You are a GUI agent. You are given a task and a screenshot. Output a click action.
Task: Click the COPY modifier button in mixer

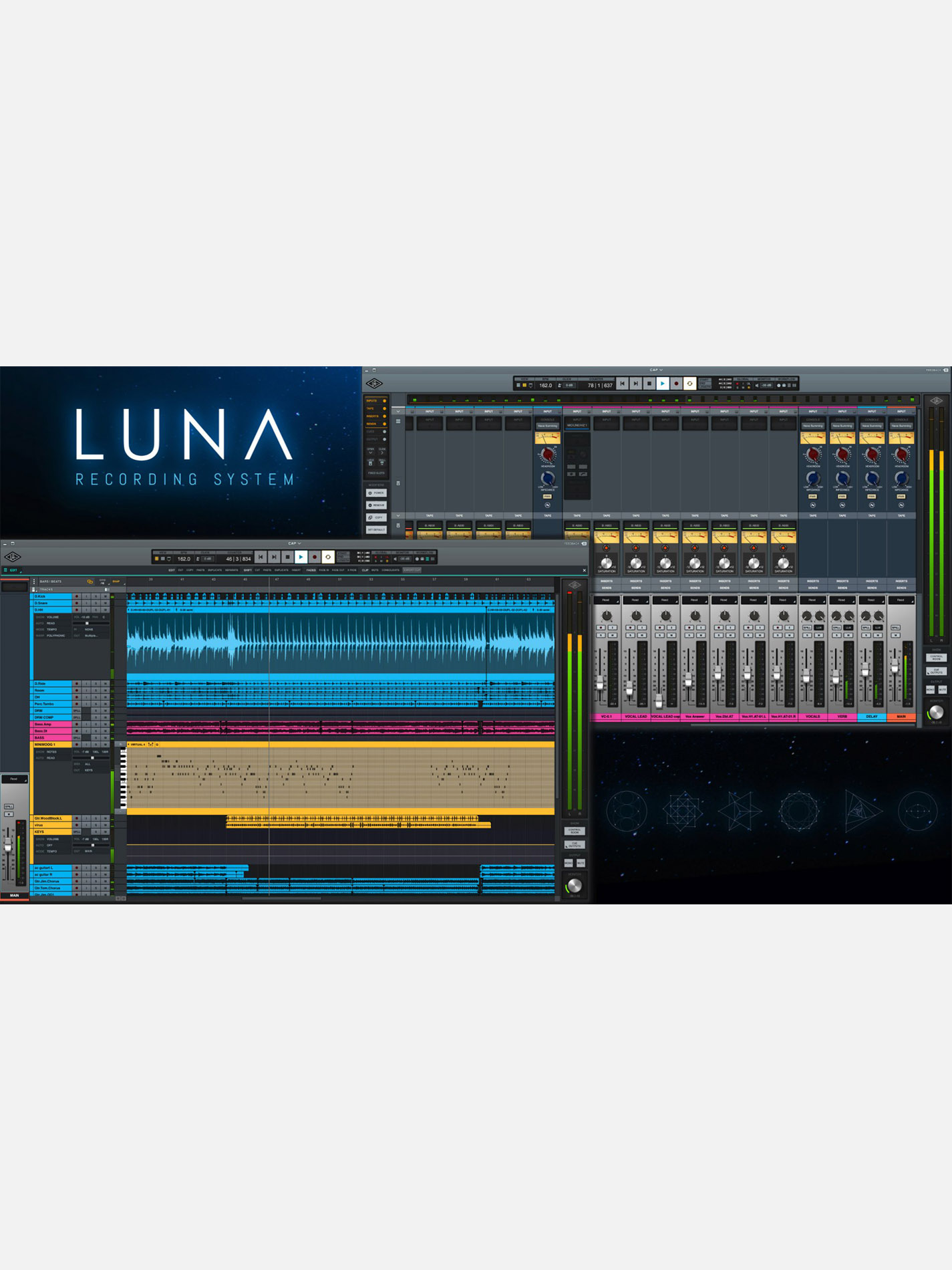pyautogui.click(x=376, y=517)
